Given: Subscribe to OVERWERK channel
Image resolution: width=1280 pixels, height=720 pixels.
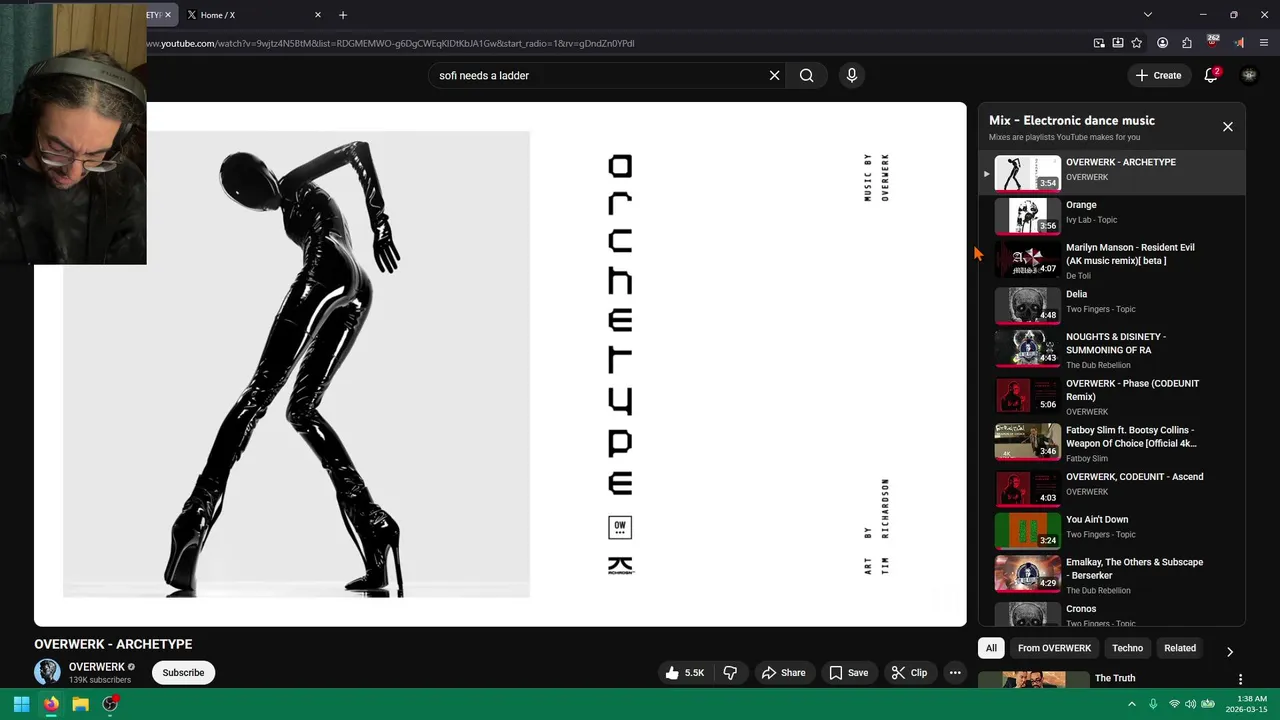Looking at the screenshot, I should (183, 673).
